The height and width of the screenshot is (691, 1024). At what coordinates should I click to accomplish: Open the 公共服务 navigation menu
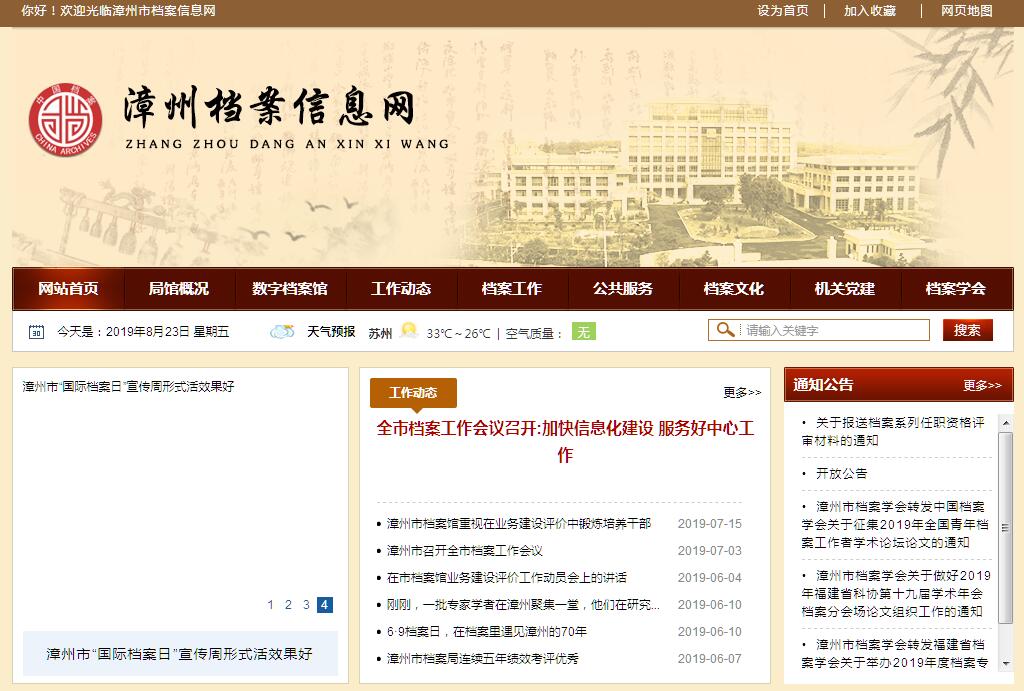(622, 289)
